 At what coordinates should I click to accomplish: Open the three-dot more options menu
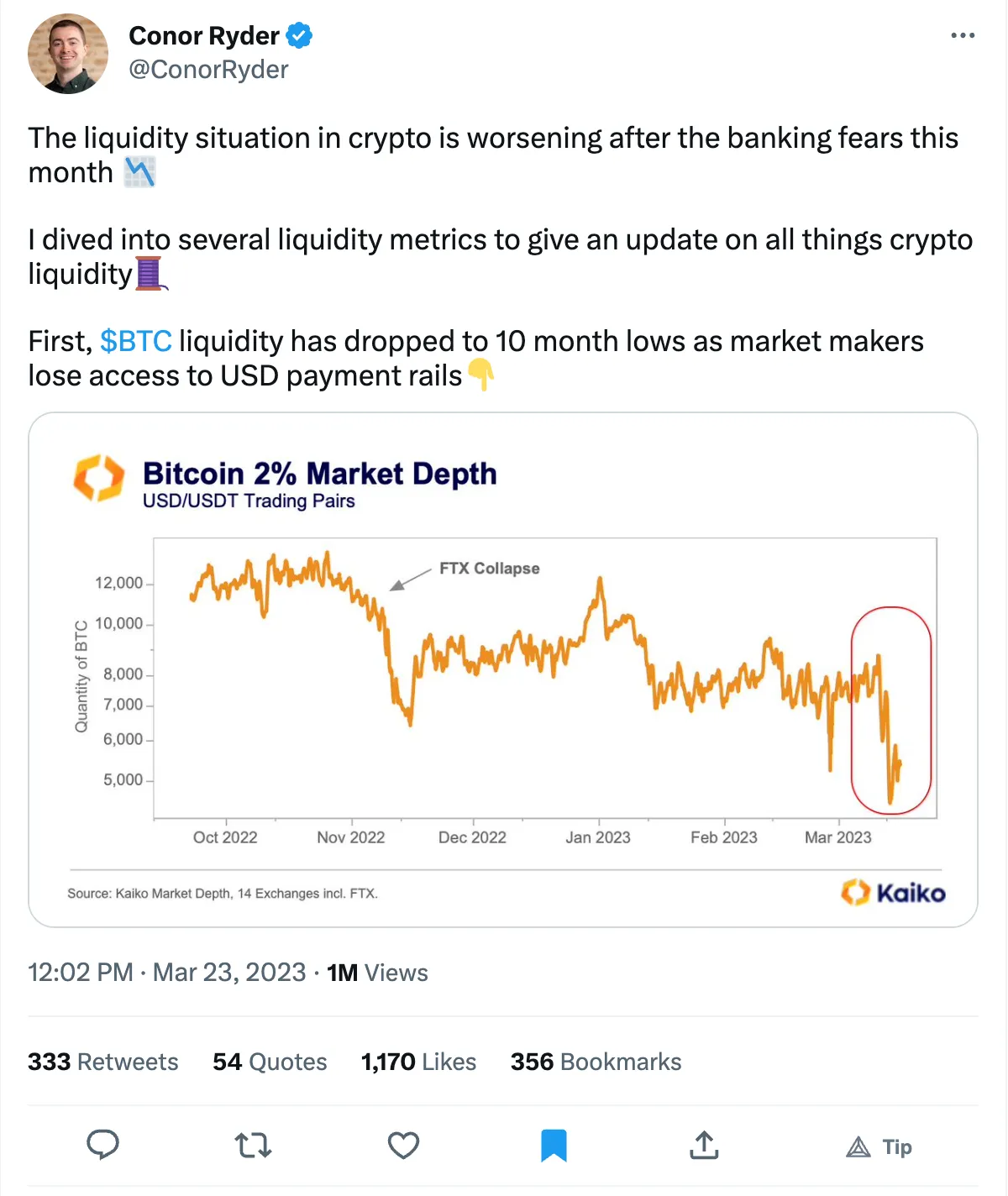coord(963,35)
